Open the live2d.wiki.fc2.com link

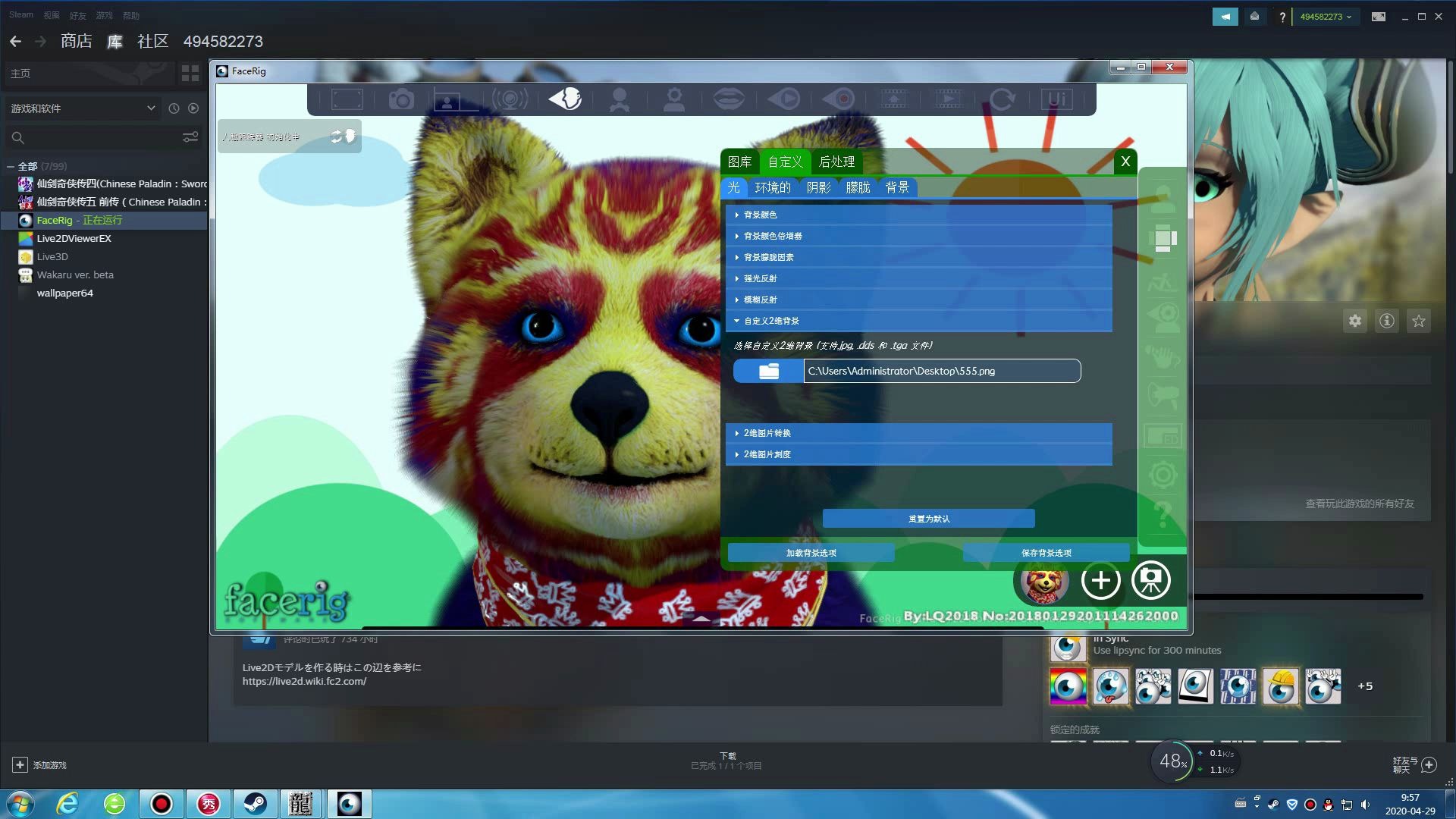coord(304,682)
